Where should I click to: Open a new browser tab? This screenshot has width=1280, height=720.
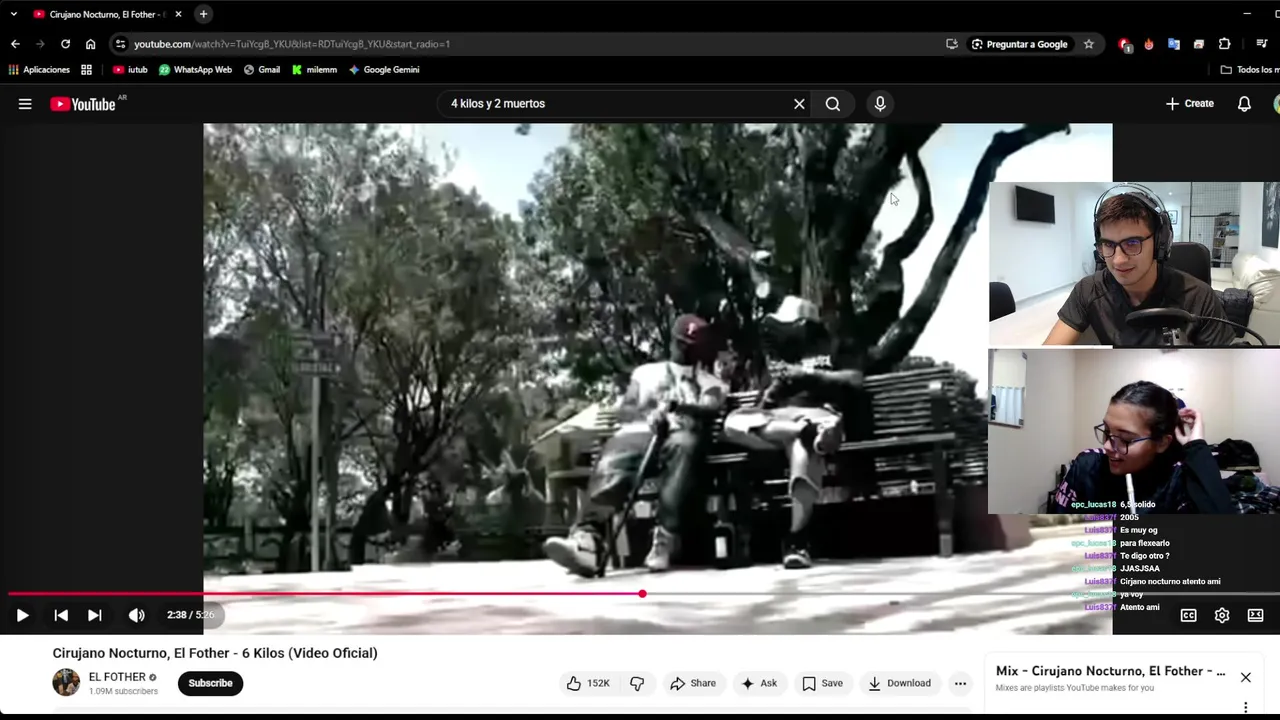click(x=203, y=14)
